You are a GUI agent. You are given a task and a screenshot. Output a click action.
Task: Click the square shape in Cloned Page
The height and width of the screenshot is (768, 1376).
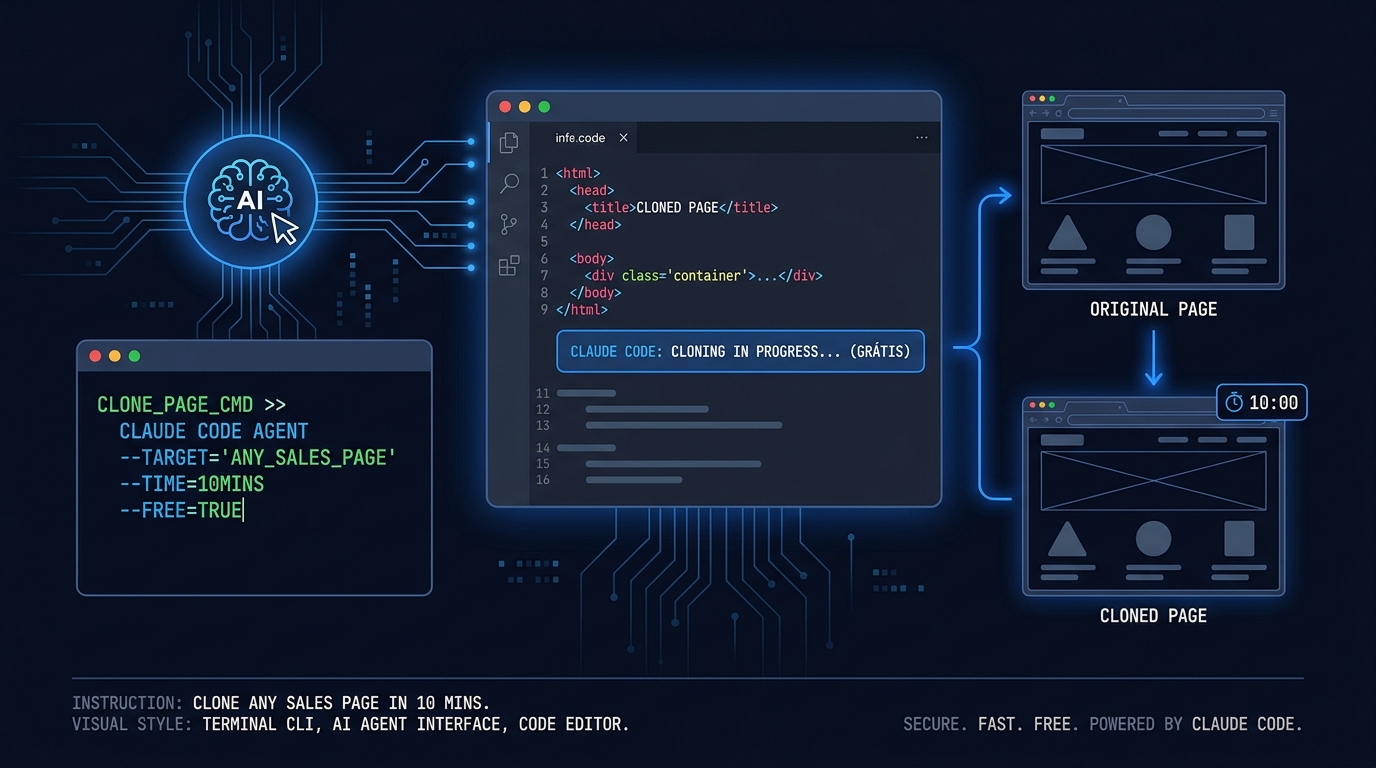point(1239,538)
